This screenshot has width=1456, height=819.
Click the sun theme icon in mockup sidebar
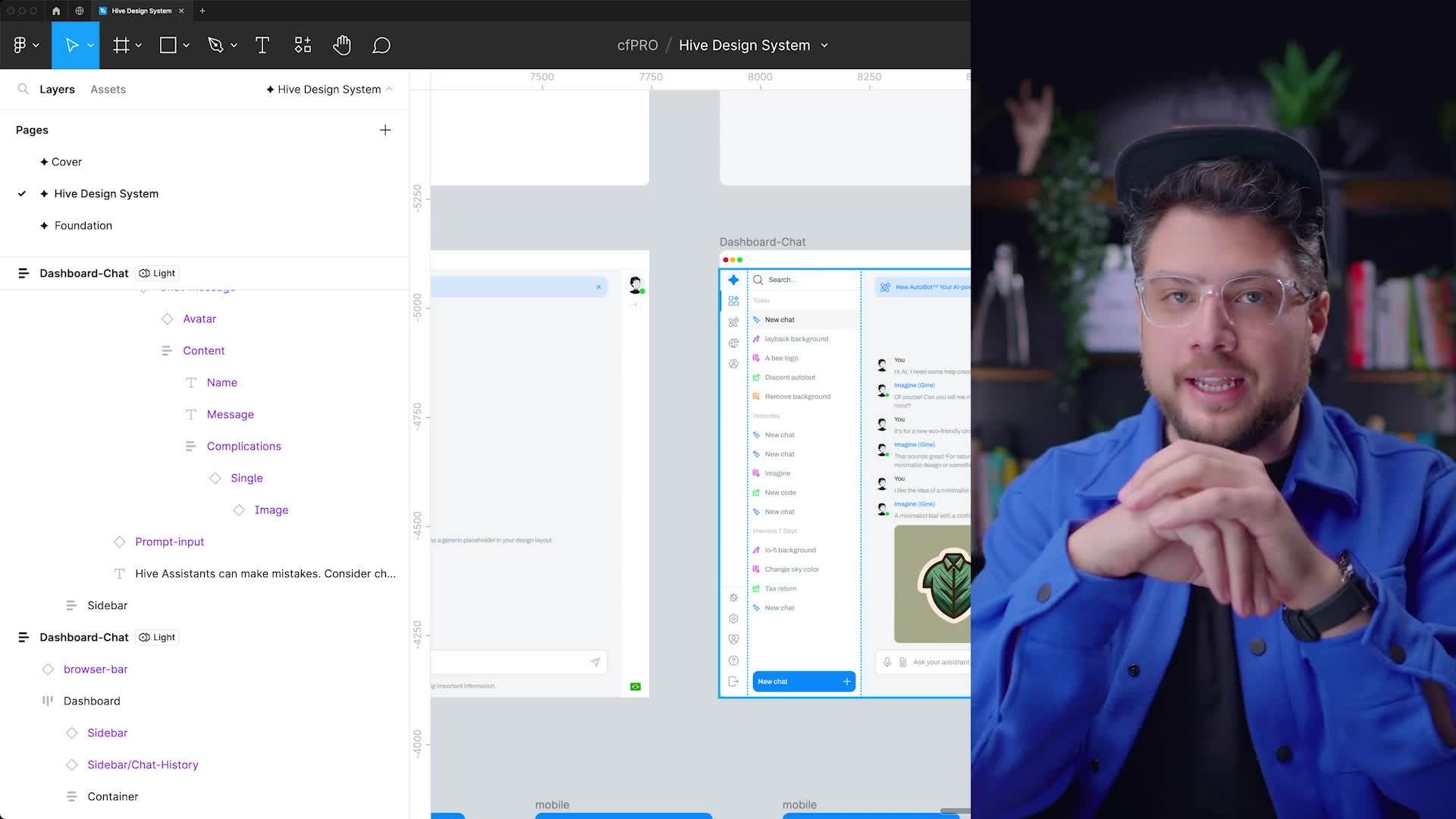click(x=733, y=598)
